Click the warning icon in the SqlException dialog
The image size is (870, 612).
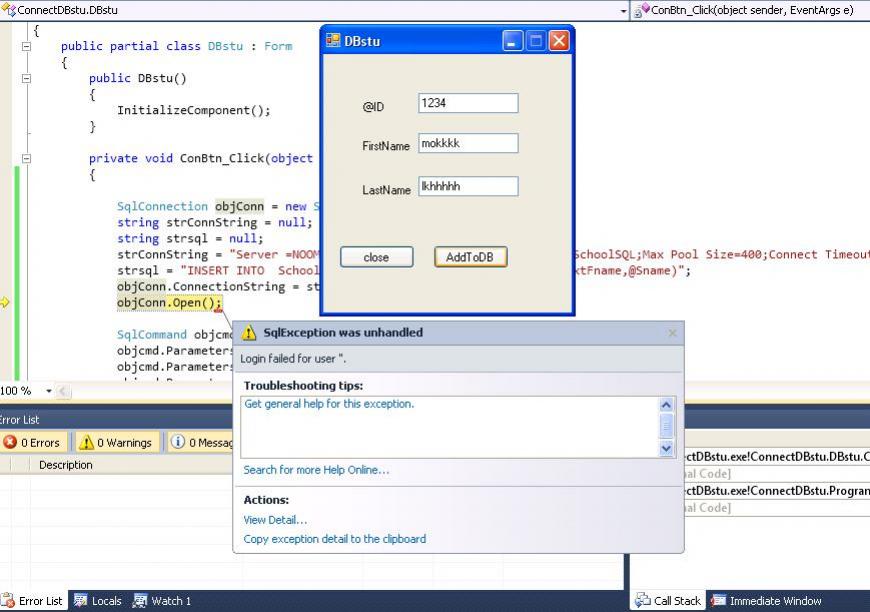click(x=249, y=333)
